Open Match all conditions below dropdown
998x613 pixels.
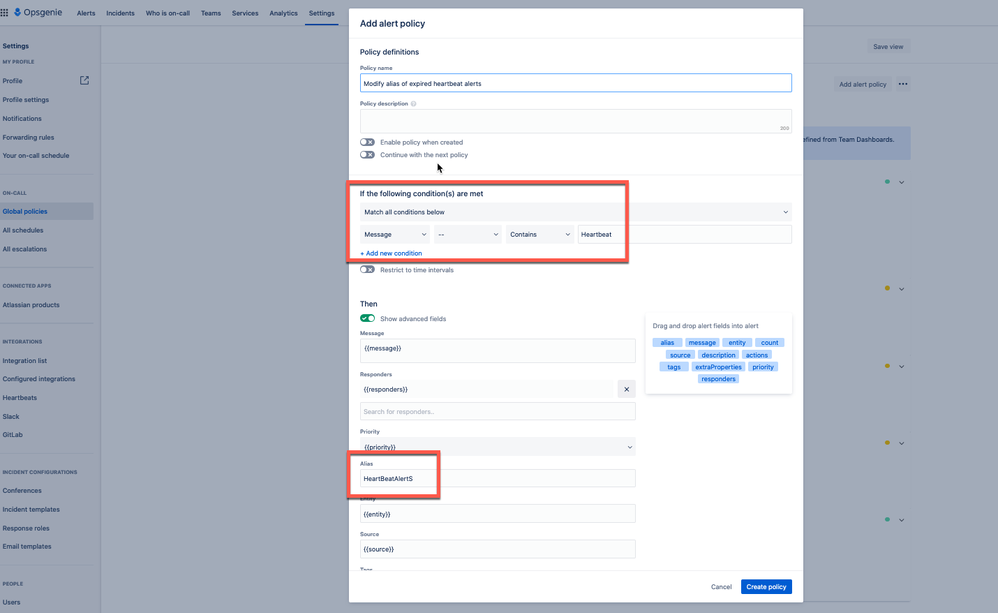[x=575, y=212]
